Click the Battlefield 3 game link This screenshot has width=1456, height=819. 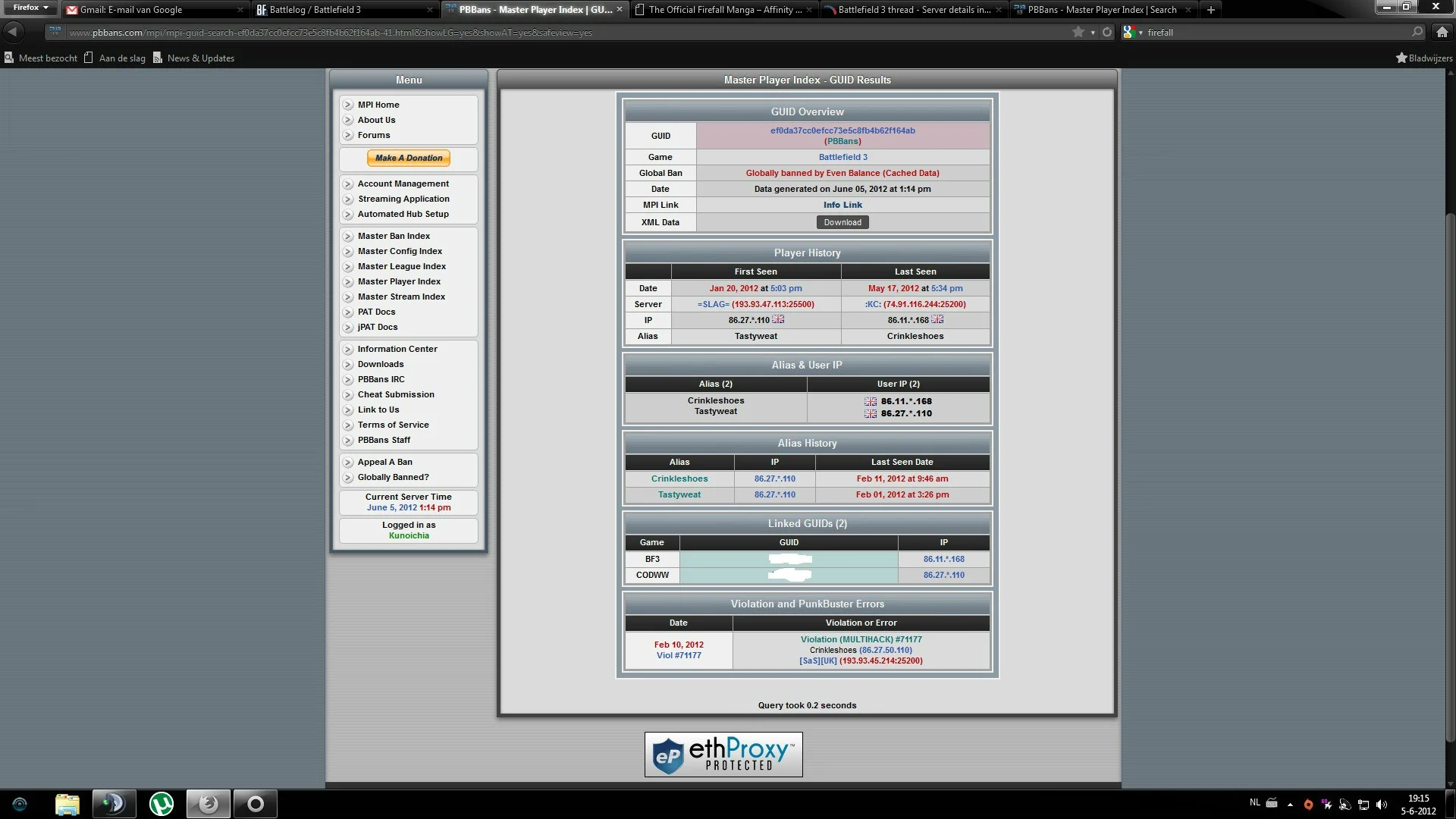click(x=843, y=157)
